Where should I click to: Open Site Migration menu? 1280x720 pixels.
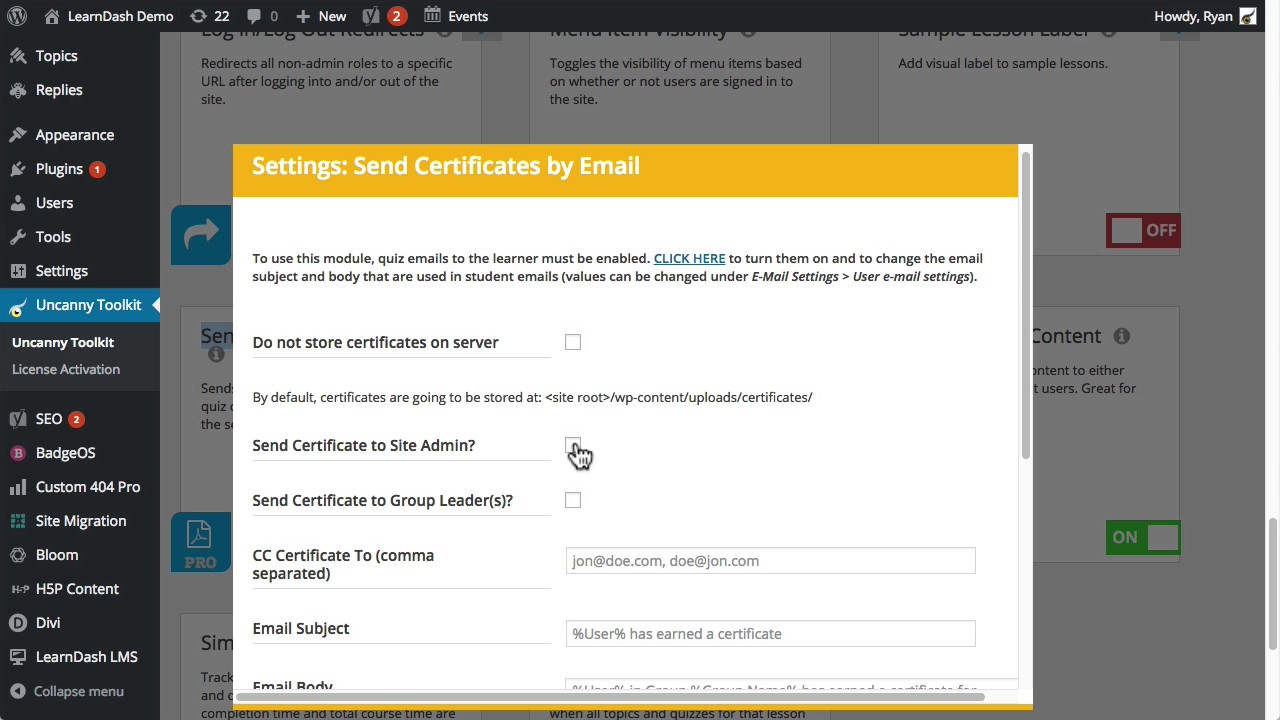(80, 521)
